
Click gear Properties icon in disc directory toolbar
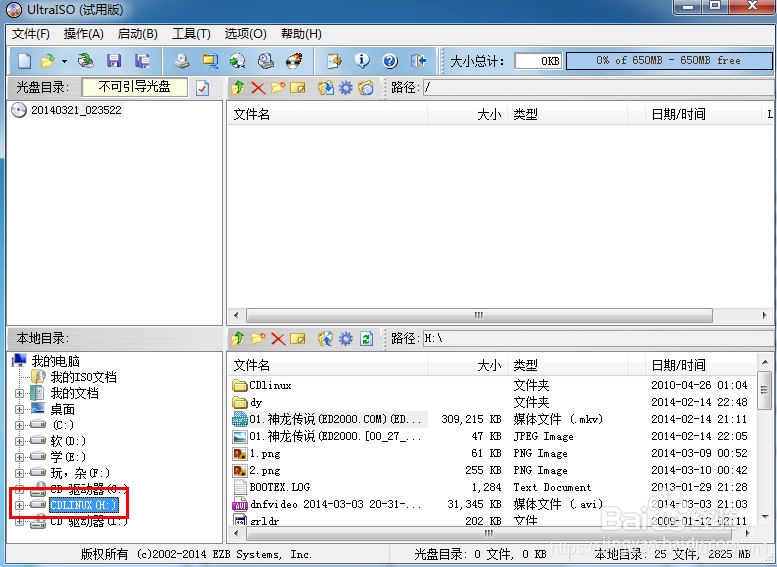[345, 88]
